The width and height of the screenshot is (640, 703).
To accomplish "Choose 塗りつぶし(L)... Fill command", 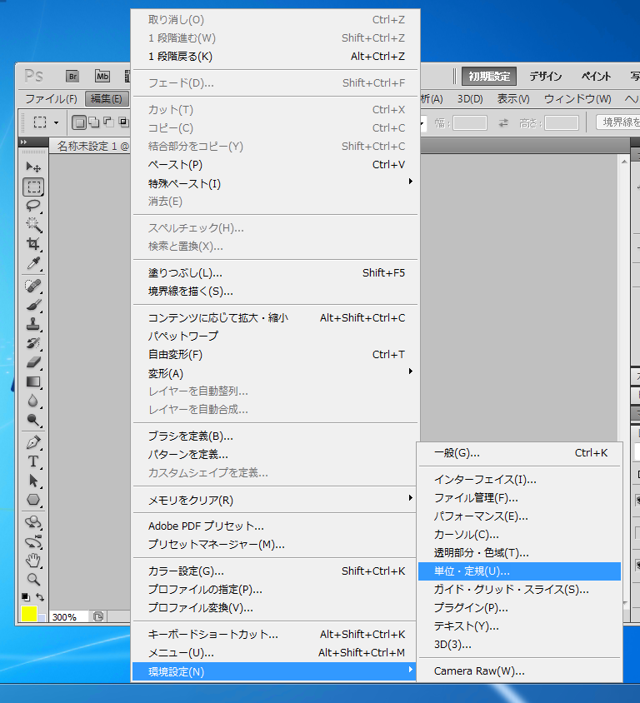I will click(x=275, y=273).
